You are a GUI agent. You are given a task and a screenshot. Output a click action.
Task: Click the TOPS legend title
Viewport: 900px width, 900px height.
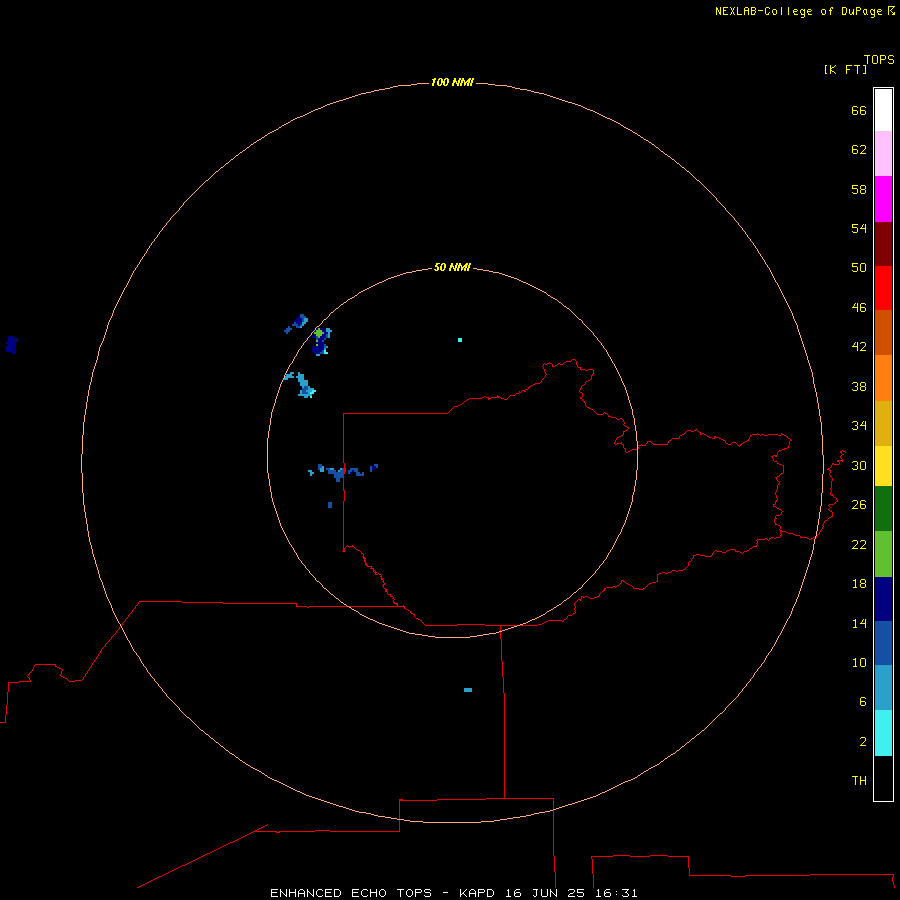pos(879,59)
